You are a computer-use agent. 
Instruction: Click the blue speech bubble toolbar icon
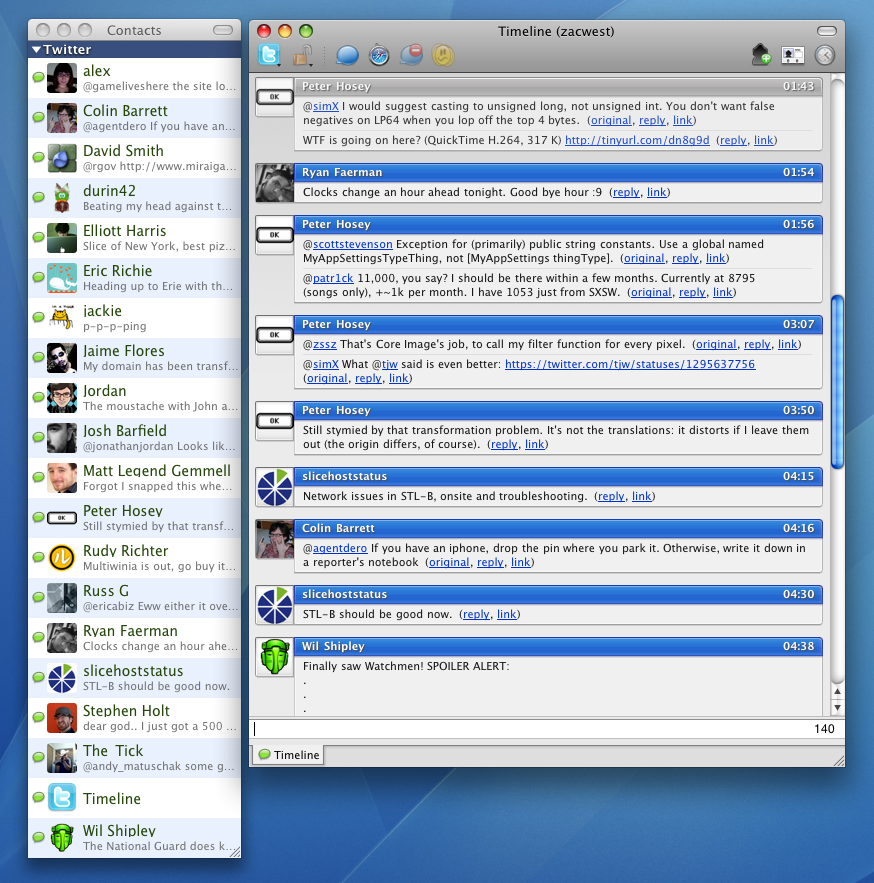pyautogui.click(x=347, y=55)
